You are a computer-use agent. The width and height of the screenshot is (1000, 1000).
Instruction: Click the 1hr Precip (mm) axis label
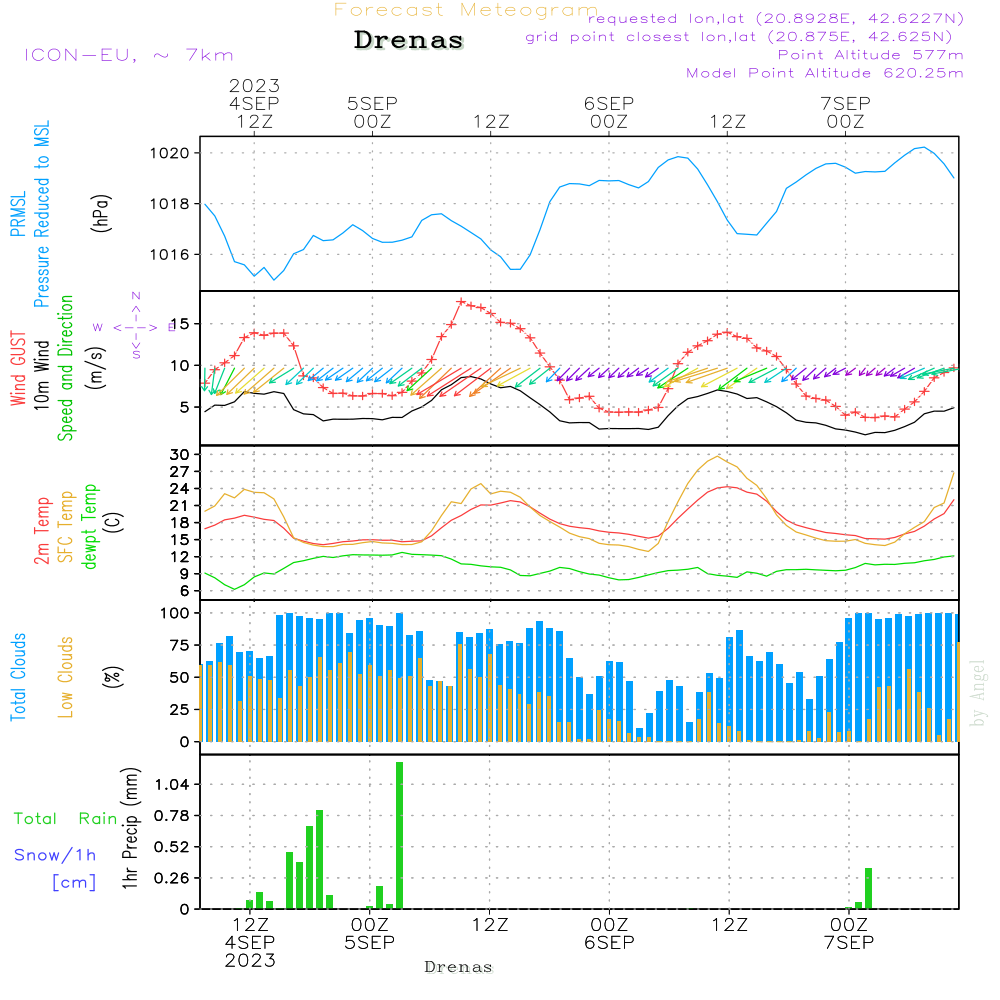pyautogui.click(x=130, y=828)
